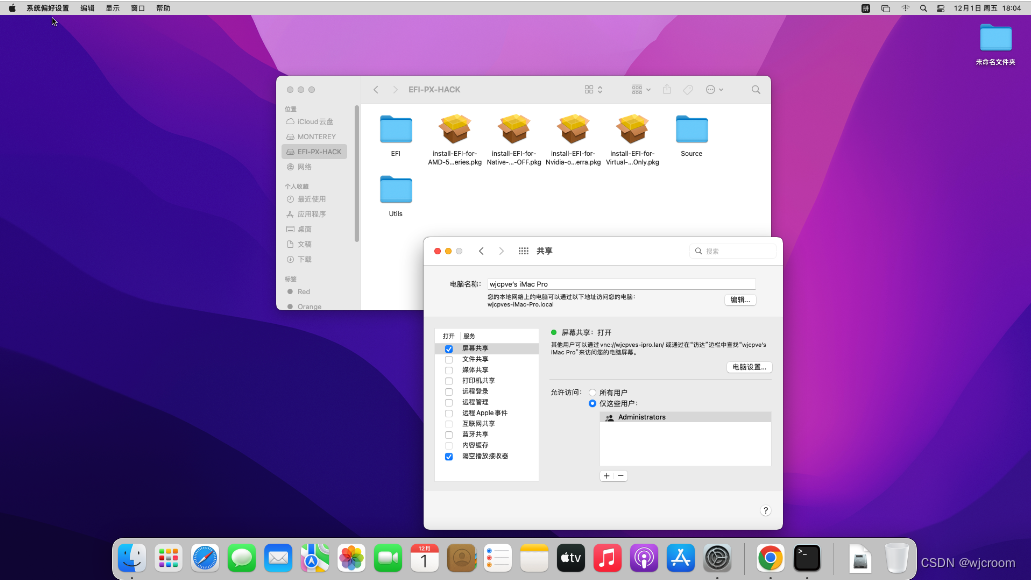
Task: Select the 所有用户 radio button
Action: [592, 393]
